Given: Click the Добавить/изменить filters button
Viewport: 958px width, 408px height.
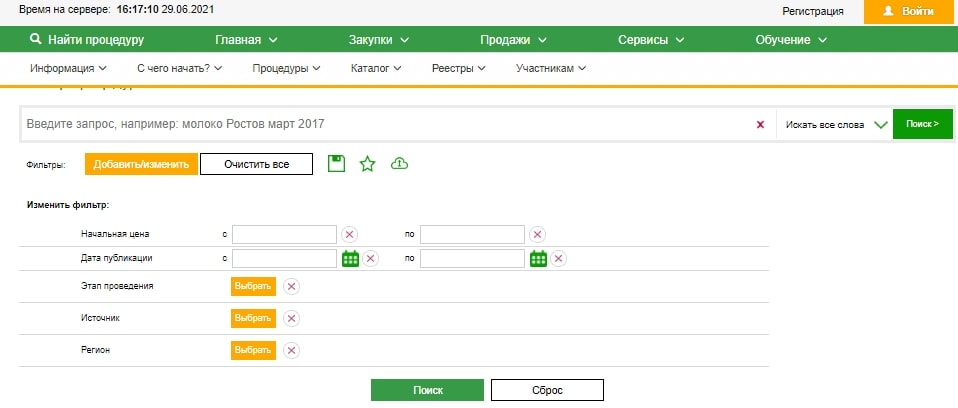Looking at the screenshot, I should coord(140,164).
